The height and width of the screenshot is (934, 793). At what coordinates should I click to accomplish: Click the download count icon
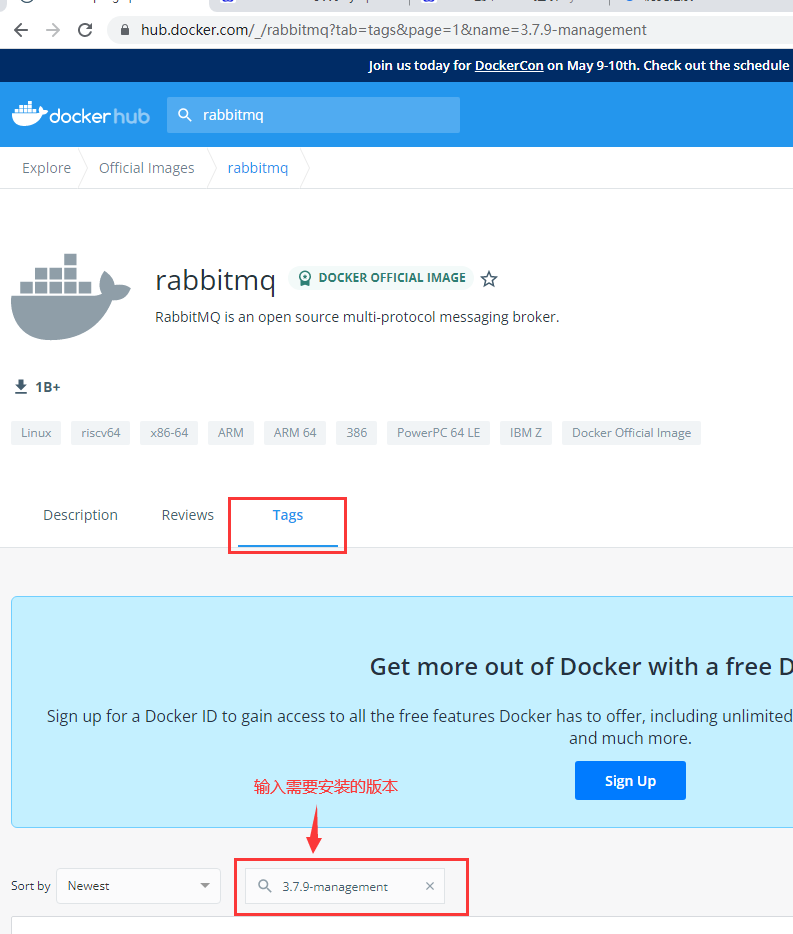pyautogui.click(x=21, y=387)
